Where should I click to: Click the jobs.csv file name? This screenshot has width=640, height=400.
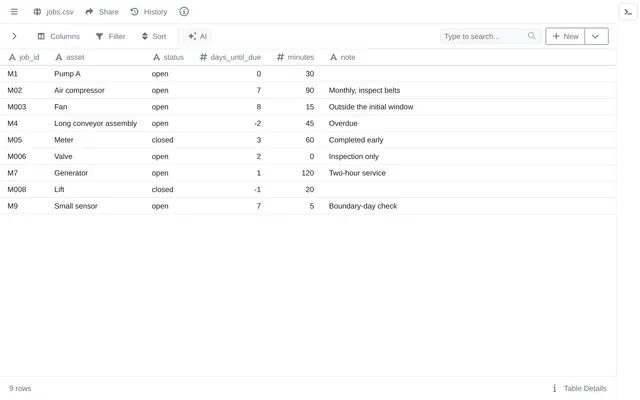coord(60,12)
